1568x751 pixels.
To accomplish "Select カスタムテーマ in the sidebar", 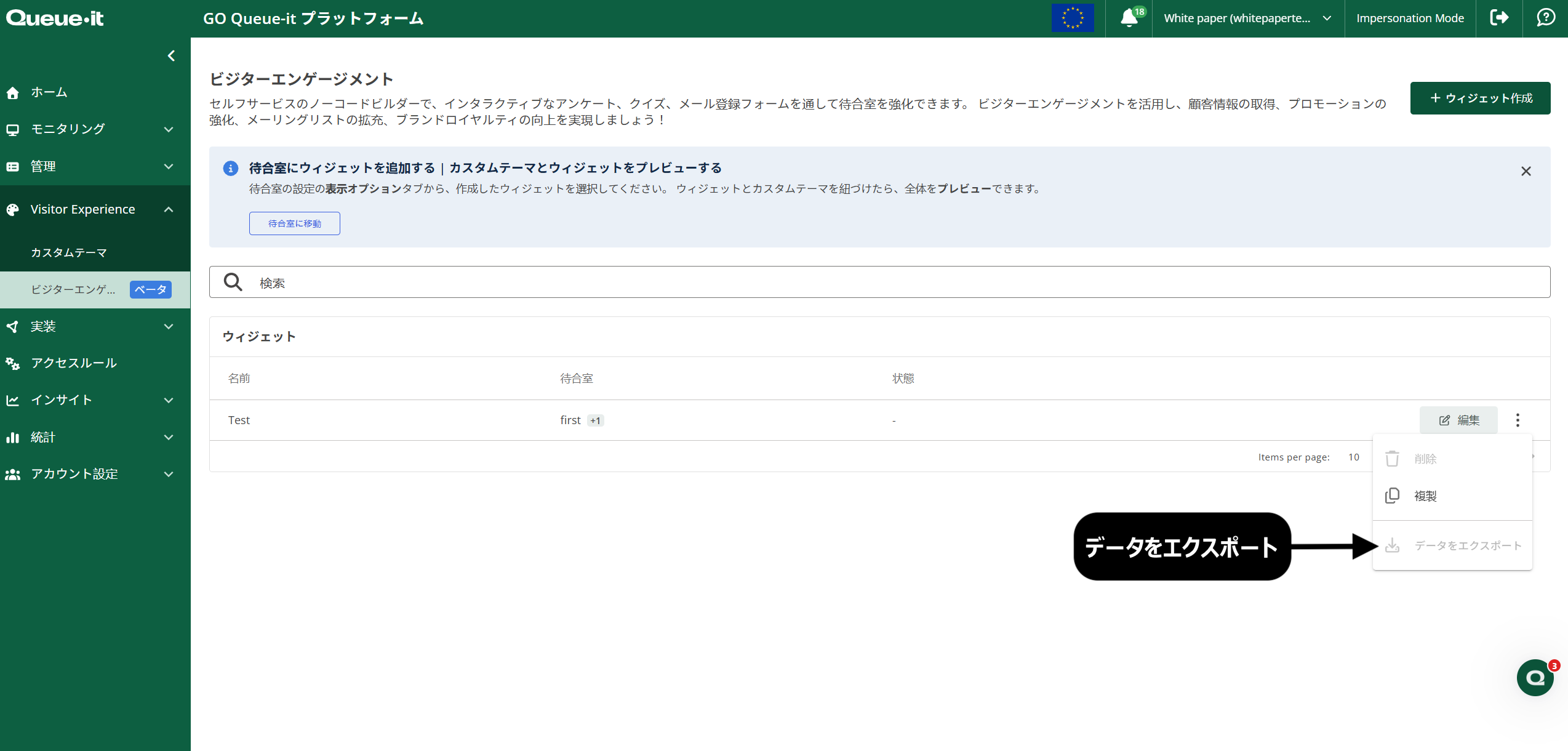I will click(68, 252).
